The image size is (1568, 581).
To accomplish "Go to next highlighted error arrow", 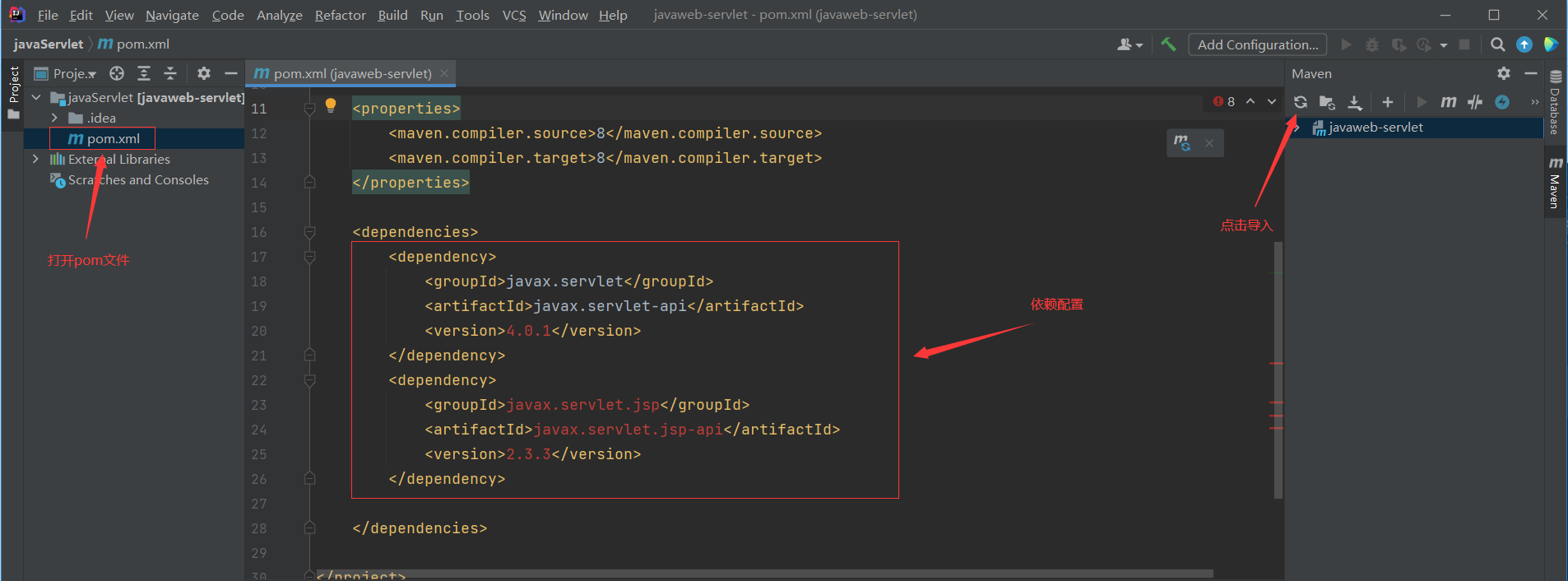I will [1272, 101].
